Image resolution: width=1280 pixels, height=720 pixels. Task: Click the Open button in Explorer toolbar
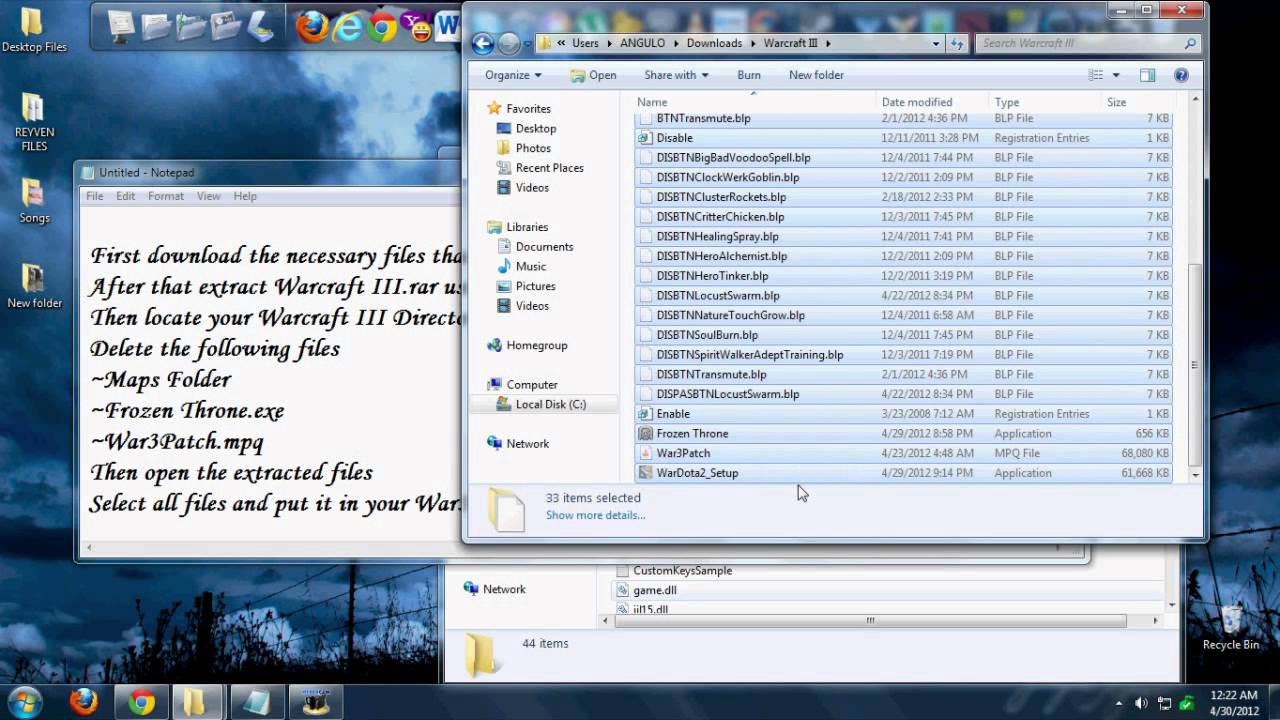(x=593, y=75)
